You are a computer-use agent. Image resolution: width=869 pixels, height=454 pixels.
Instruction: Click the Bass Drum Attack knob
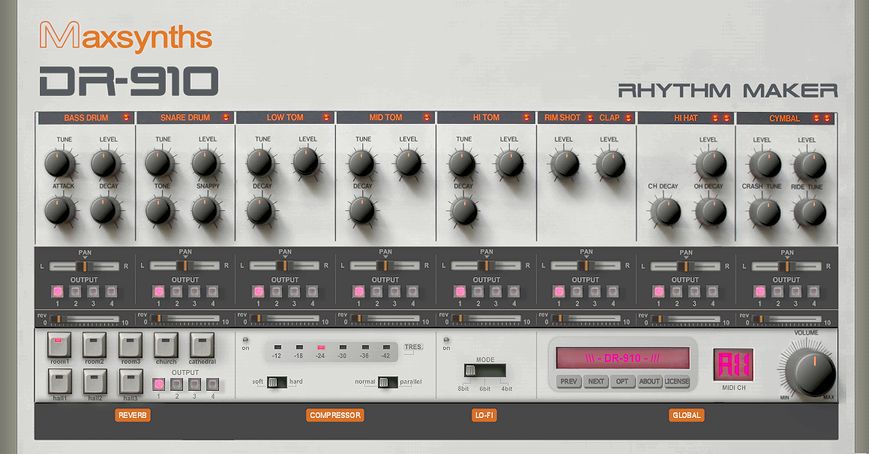click(x=59, y=209)
